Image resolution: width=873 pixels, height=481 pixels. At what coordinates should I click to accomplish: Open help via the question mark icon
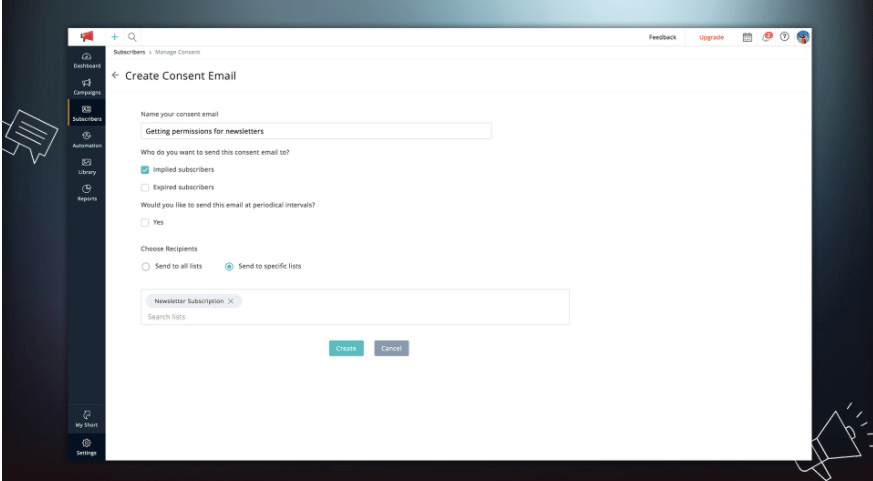[784, 37]
